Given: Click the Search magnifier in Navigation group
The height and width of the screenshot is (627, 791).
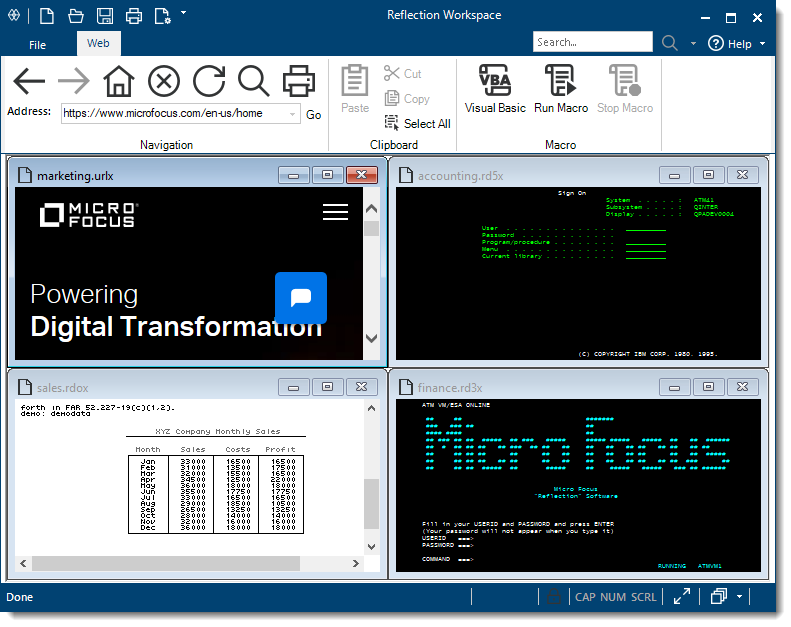Looking at the screenshot, I should point(253,81).
